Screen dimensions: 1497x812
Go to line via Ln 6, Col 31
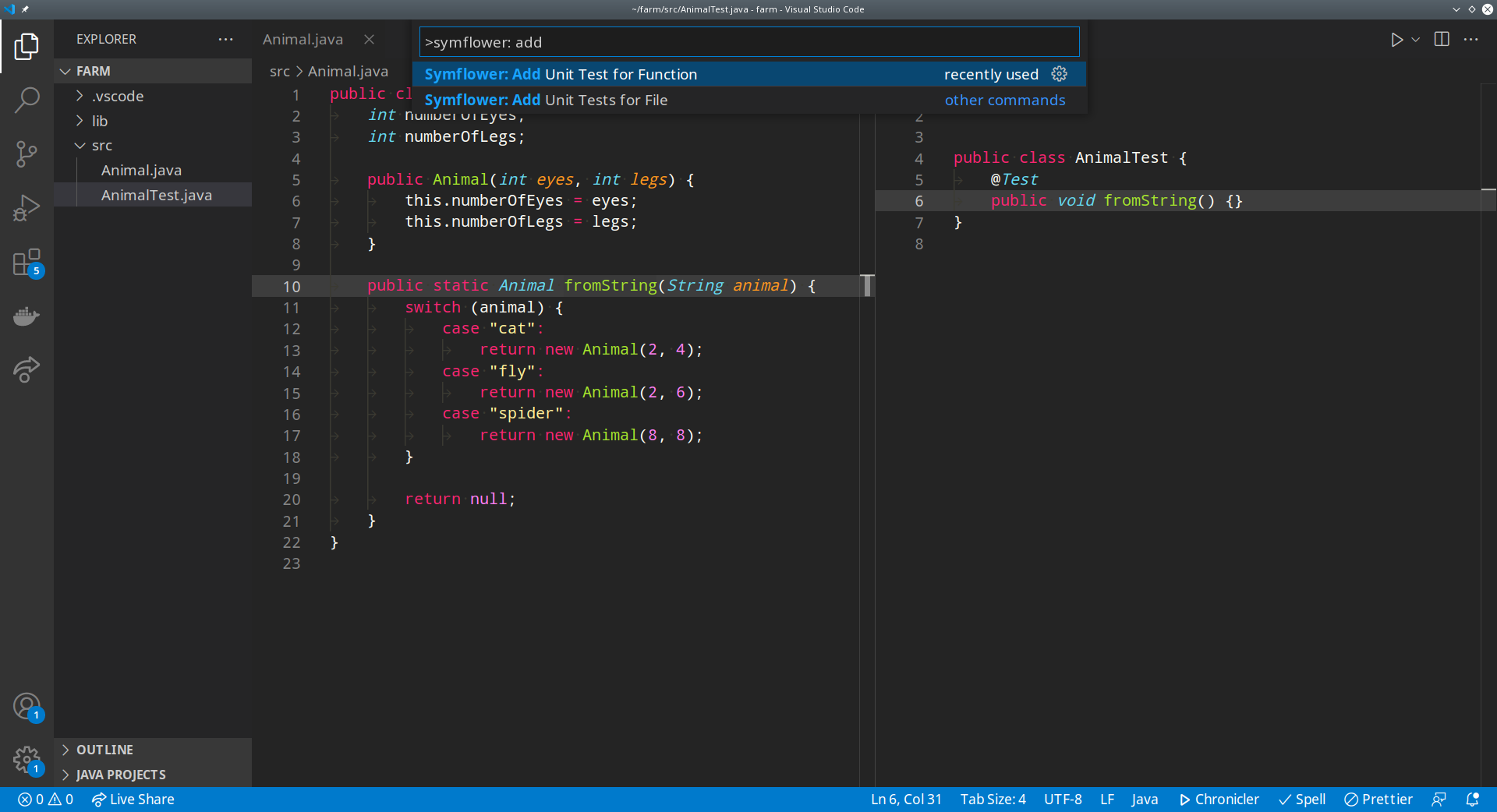click(906, 800)
